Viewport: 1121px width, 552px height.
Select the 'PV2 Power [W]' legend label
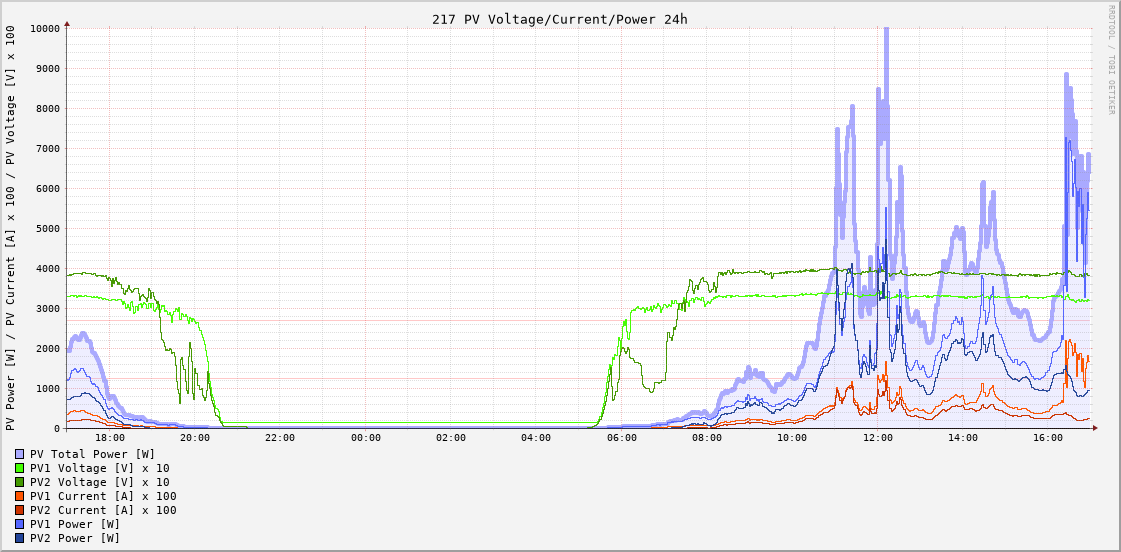tap(75, 538)
